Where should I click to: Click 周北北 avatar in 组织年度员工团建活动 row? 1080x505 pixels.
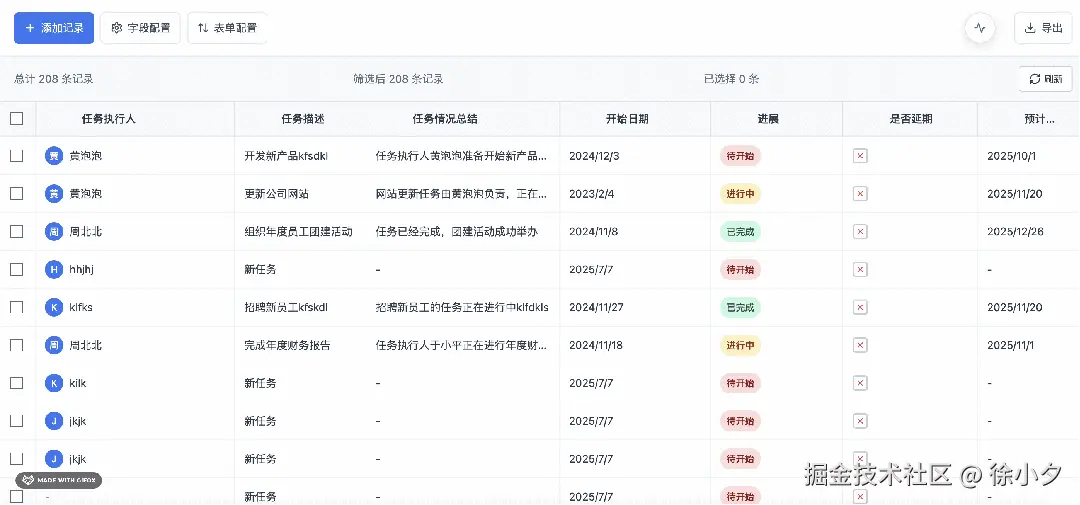tap(54, 231)
